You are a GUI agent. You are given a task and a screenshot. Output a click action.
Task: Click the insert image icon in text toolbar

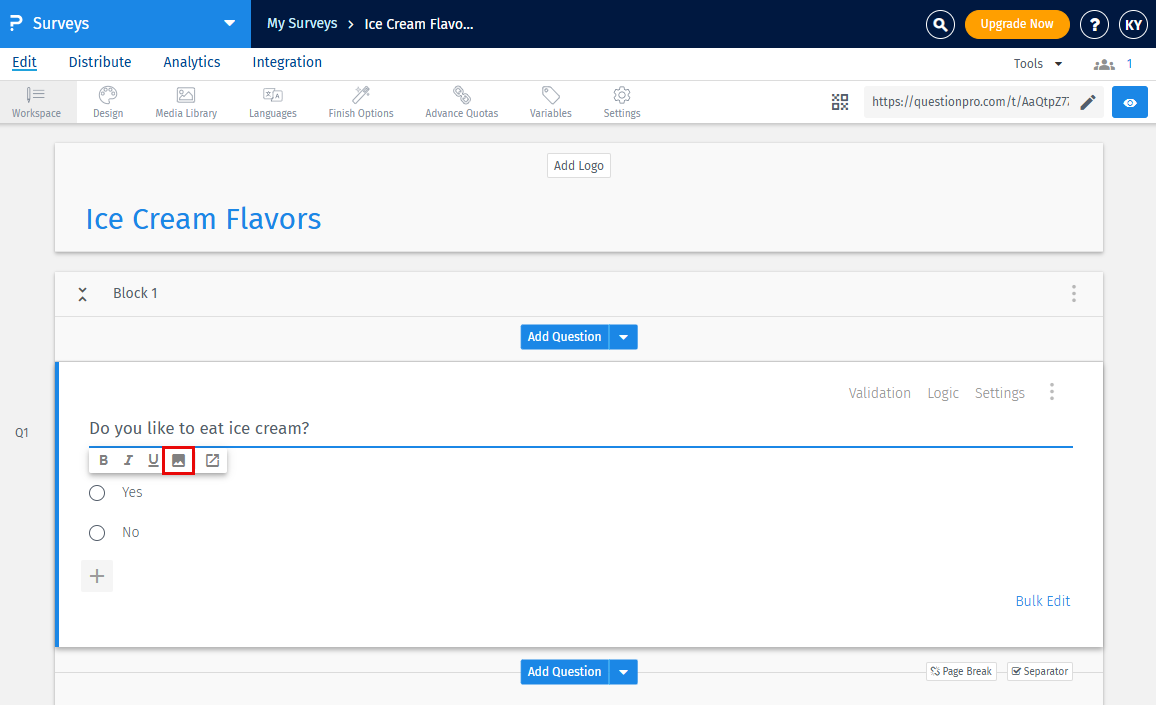click(x=178, y=461)
